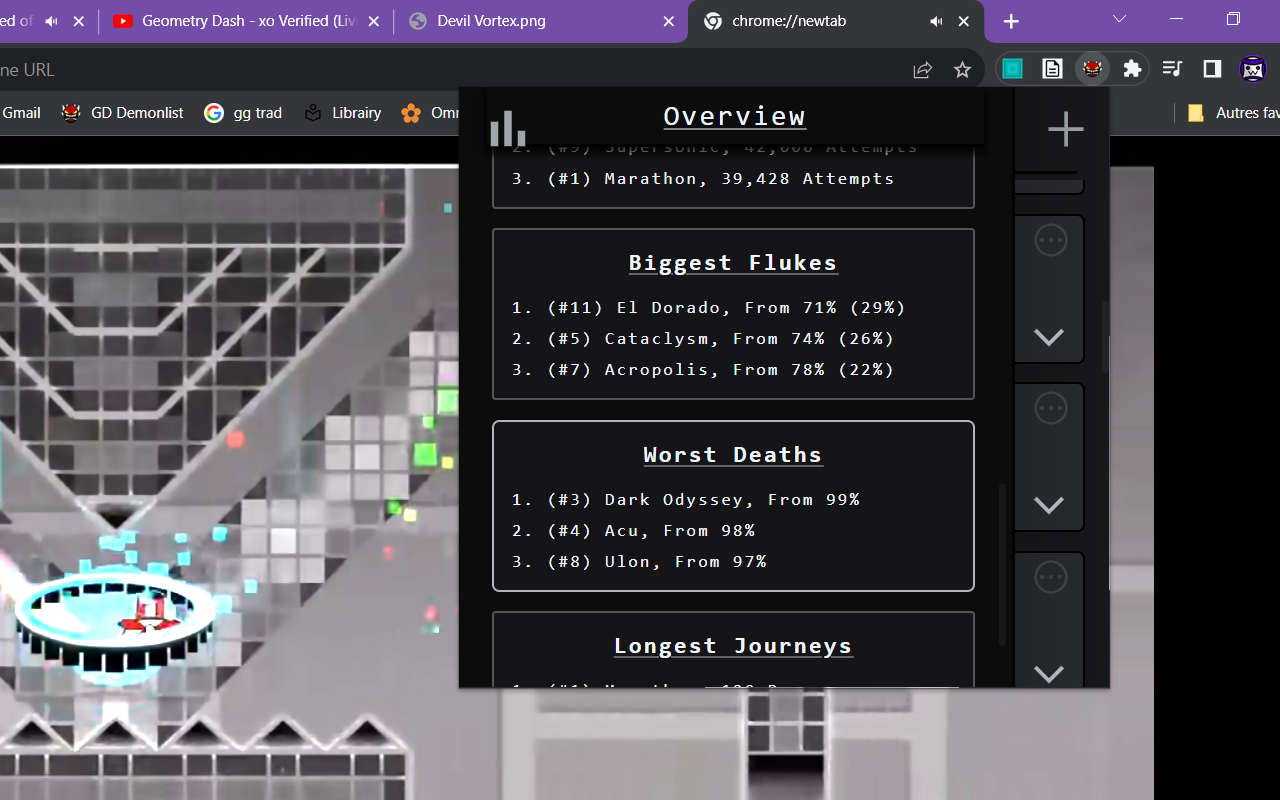Click the orange flower bookmark icon

coord(411,113)
